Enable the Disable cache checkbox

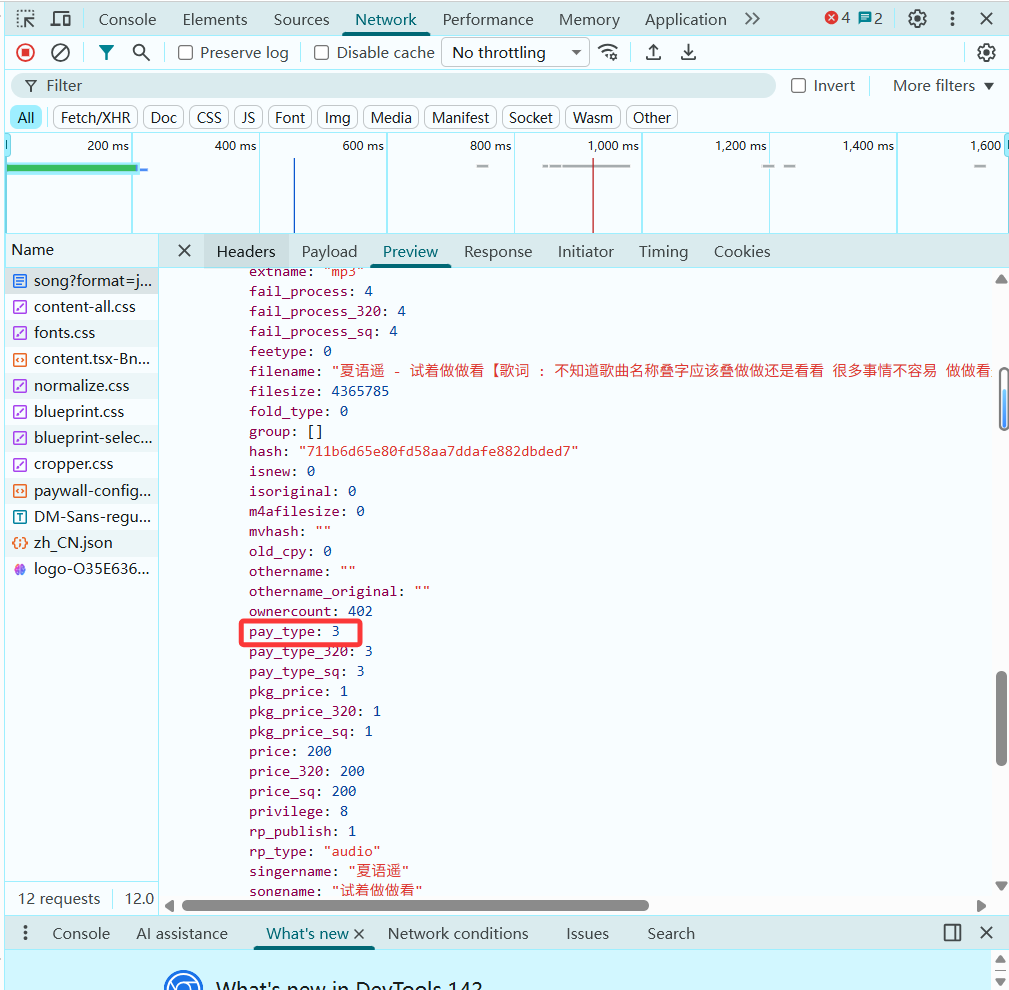click(321, 53)
